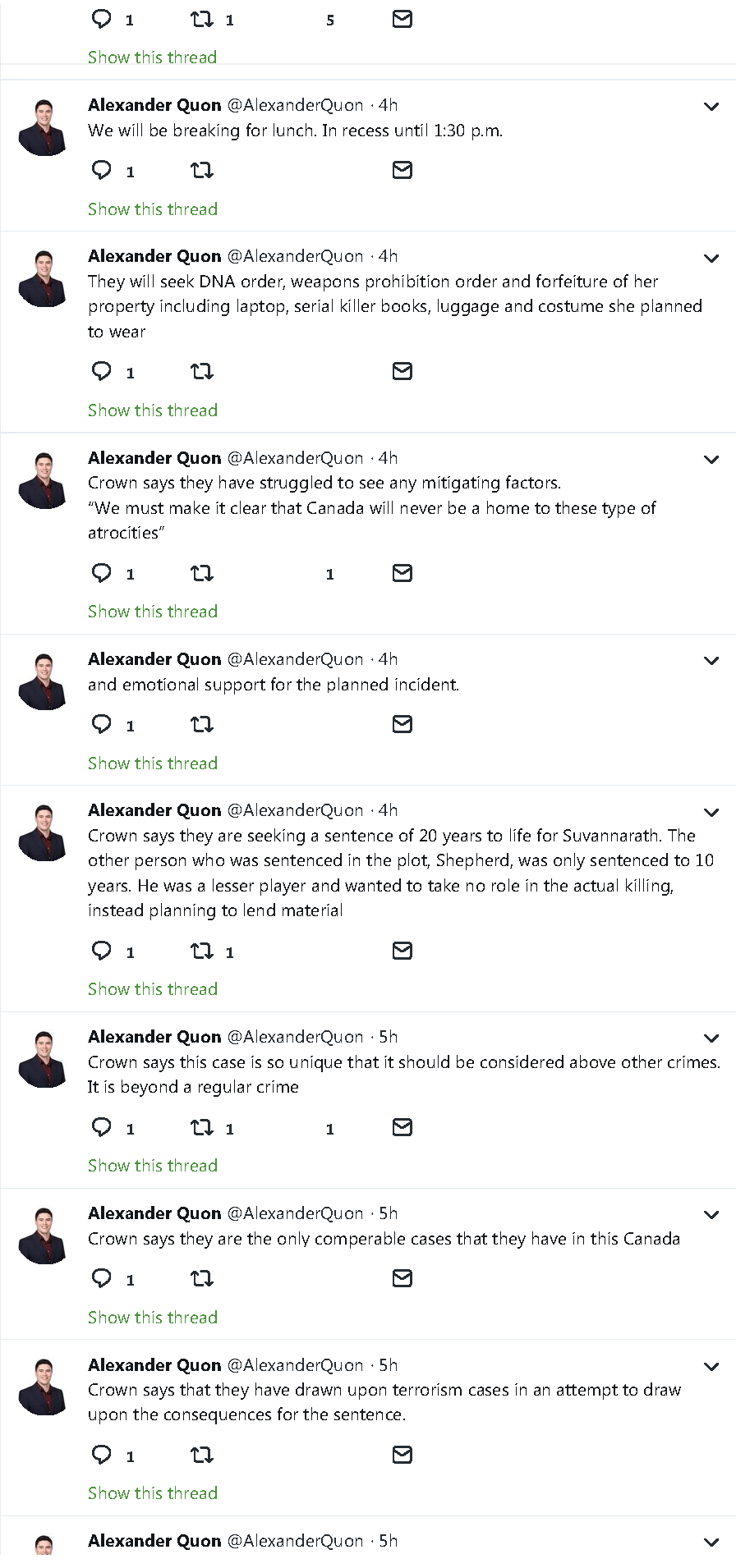Image resolution: width=736 pixels, height=1568 pixels.
Task: Open dropdown menu on lunch recess tweet
Action: (711, 107)
